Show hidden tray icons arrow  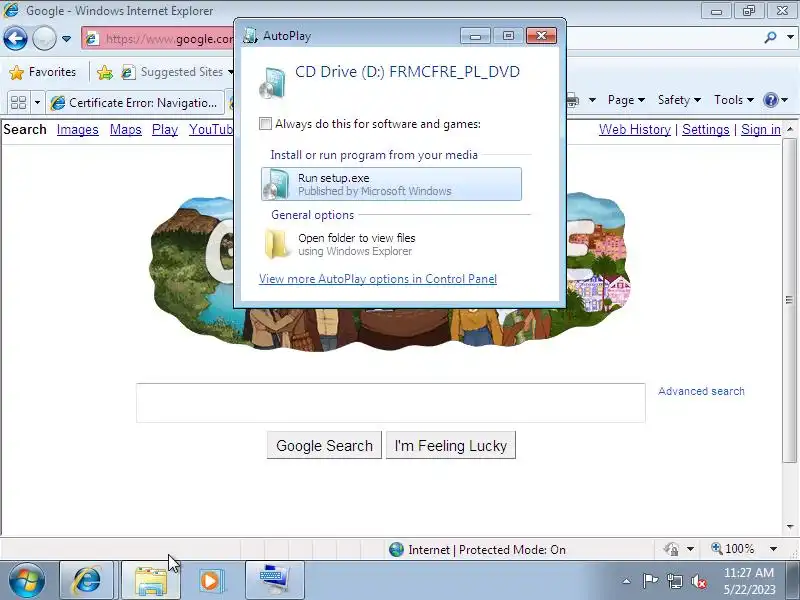[x=626, y=581]
